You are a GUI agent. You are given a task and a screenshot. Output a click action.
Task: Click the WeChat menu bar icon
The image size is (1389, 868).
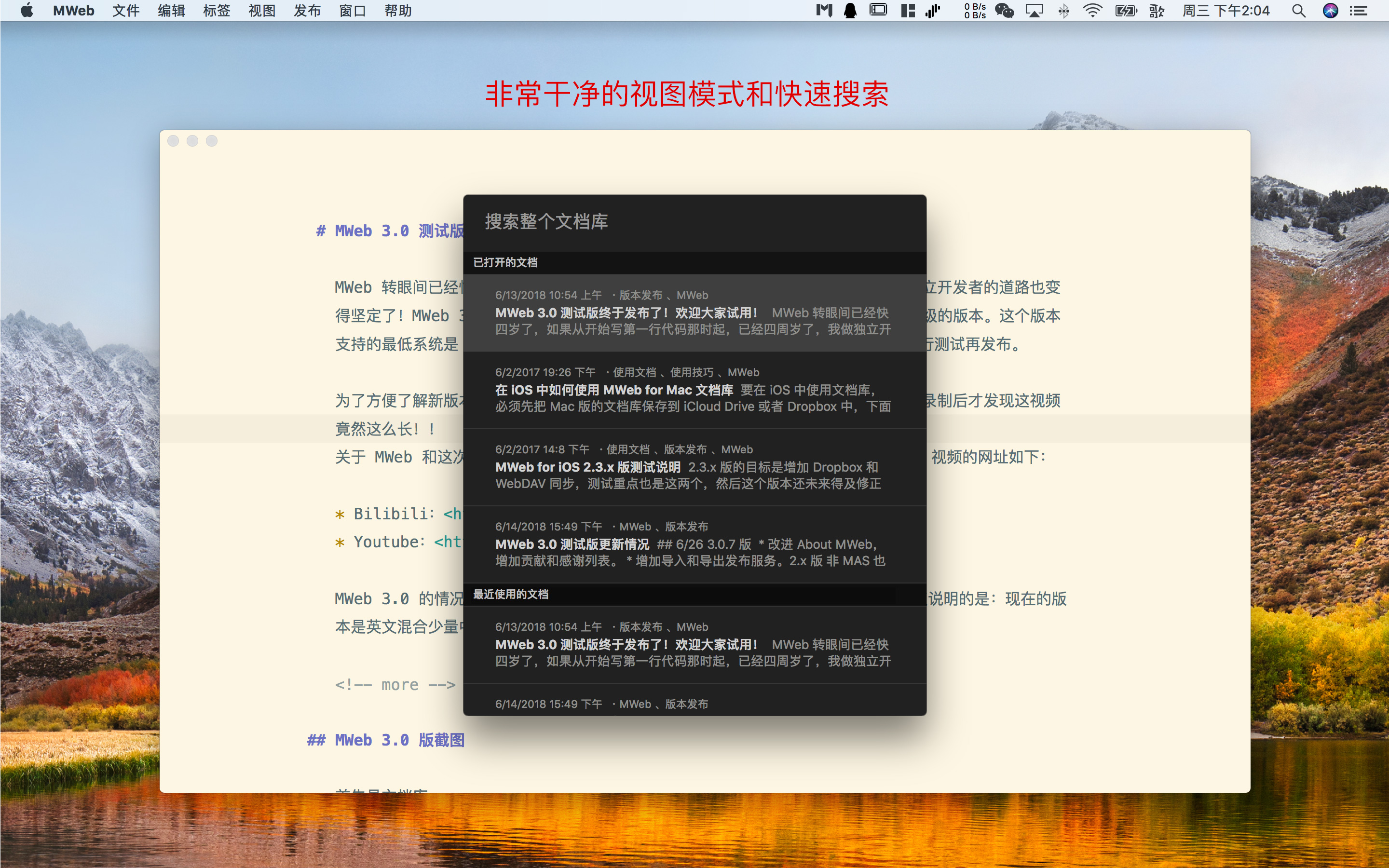point(1004,10)
